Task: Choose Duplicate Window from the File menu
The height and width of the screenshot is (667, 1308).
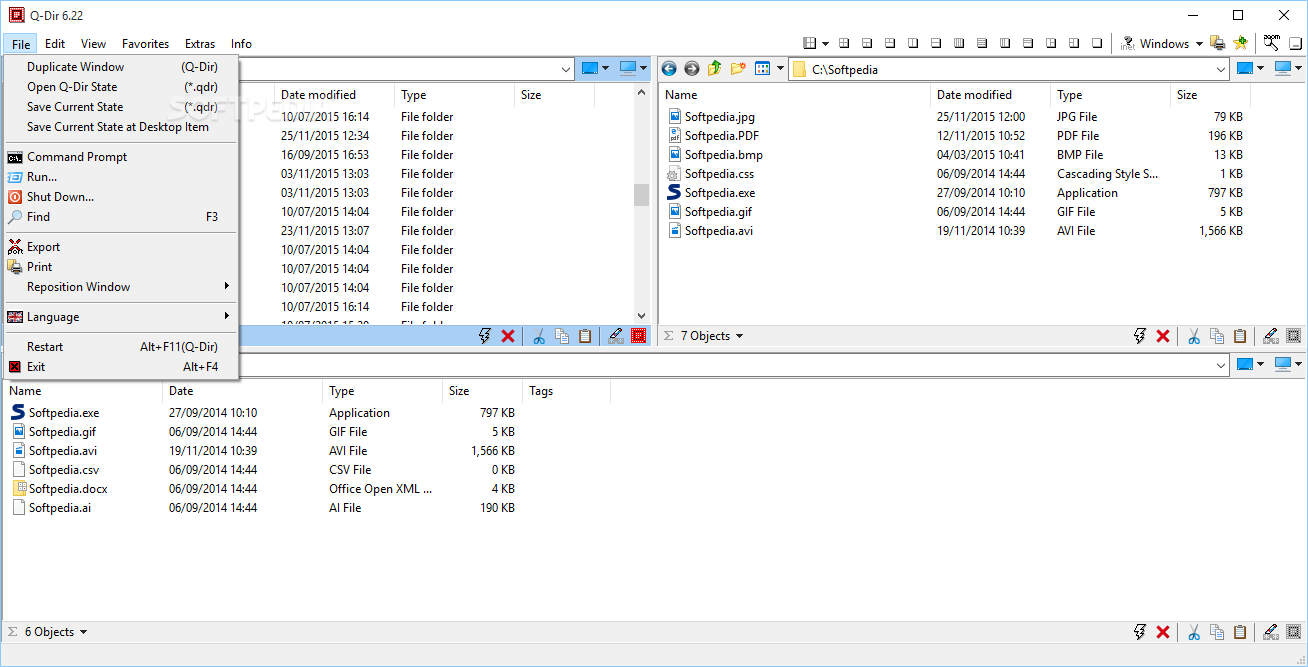Action: point(120,67)
